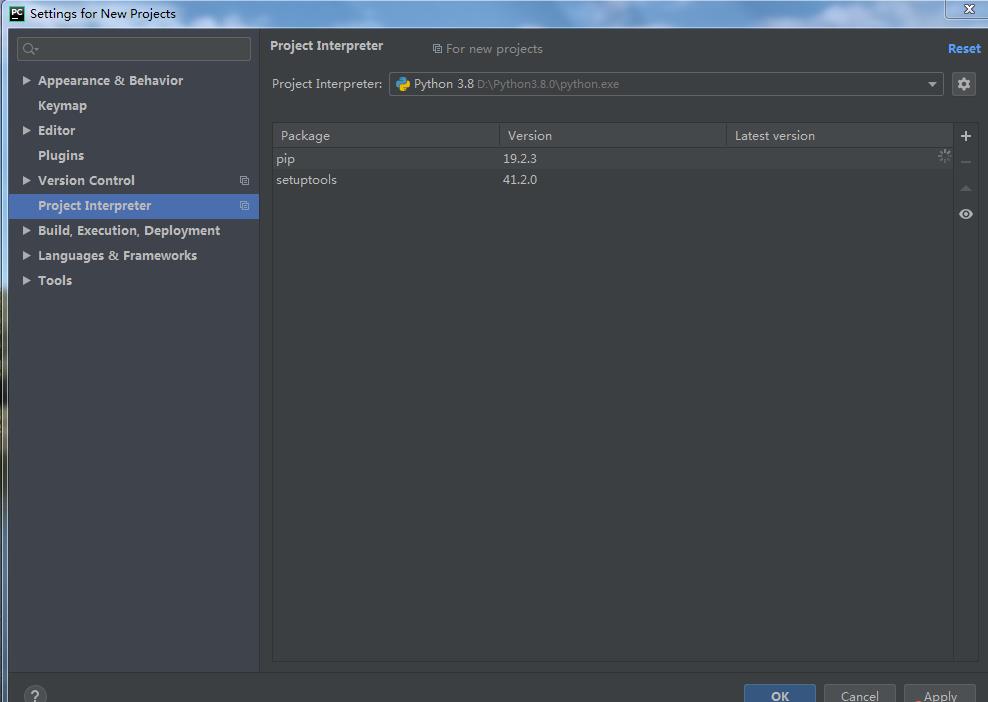Open help with question mark button

[x=35, y=695]
